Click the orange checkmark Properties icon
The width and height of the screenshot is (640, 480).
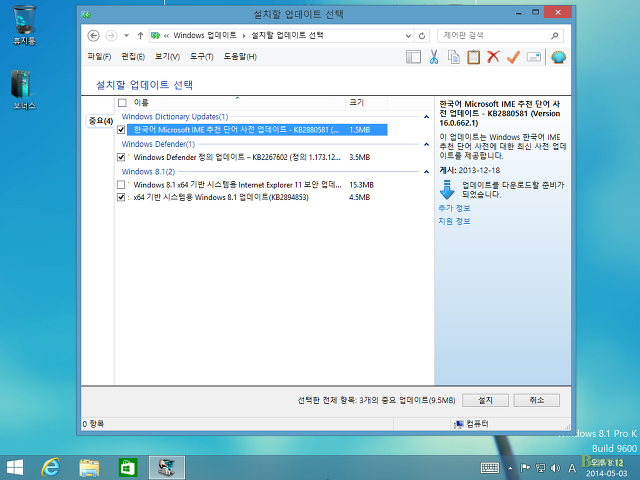click(x=513, y=57)
